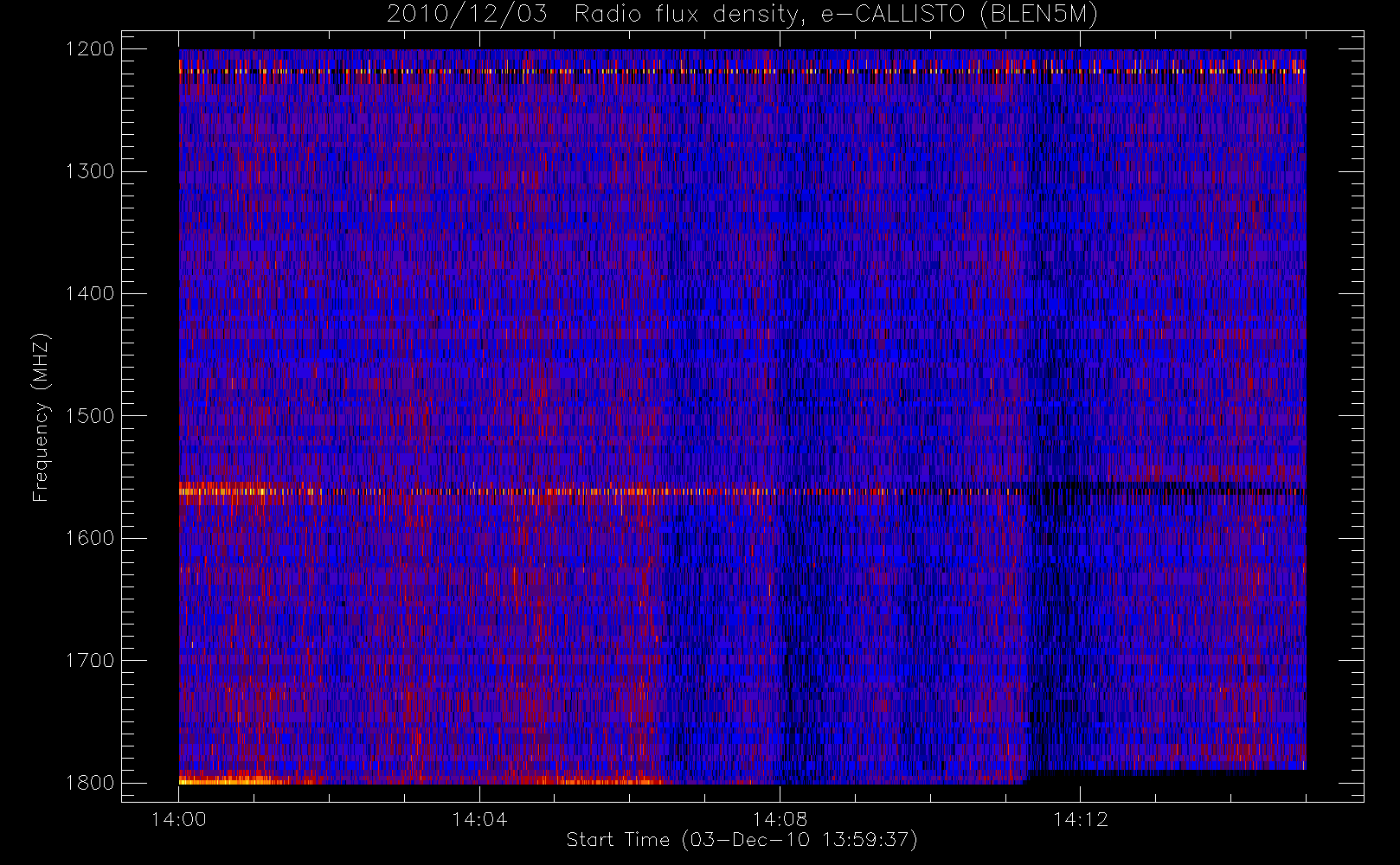Click the 14:04 time tick label

[x=479, y=819]
